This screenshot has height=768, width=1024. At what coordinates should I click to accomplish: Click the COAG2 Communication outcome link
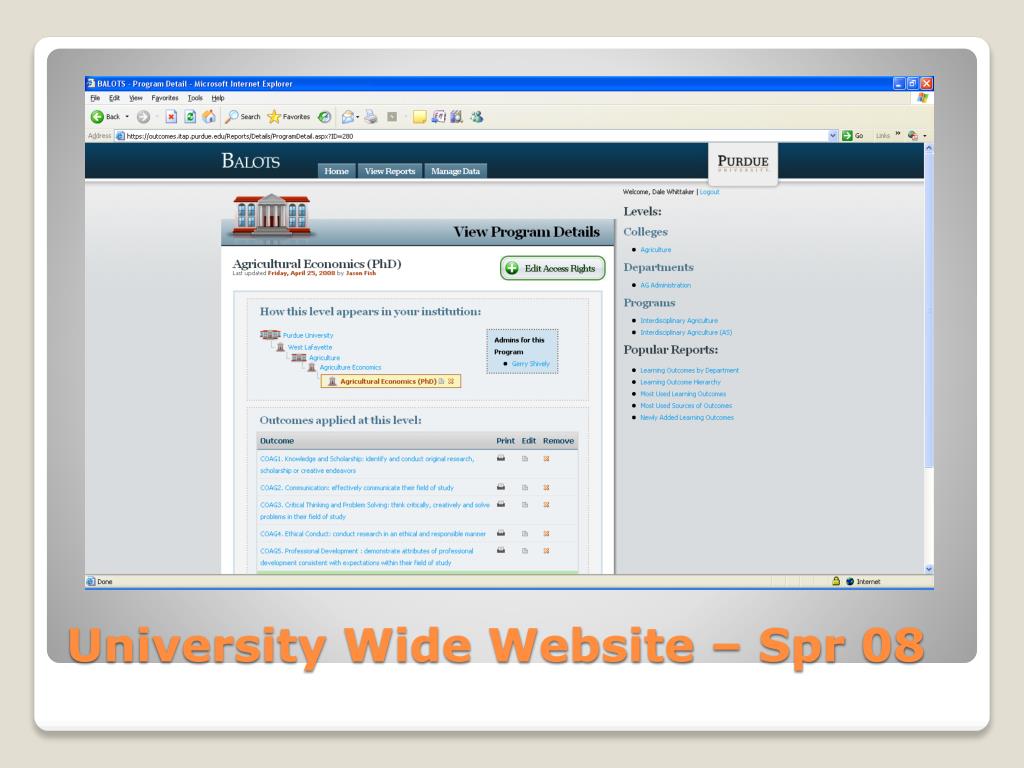pos(357,488)
